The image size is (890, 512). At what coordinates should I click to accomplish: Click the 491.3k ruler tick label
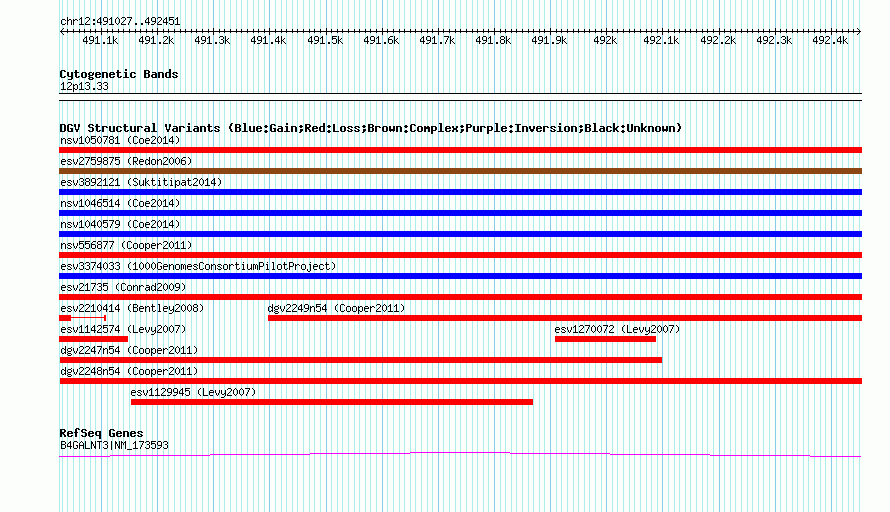212,40
